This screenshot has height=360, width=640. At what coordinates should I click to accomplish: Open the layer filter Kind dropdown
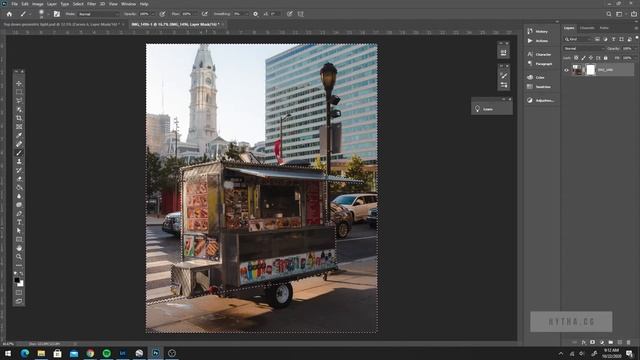pos(578,39)
